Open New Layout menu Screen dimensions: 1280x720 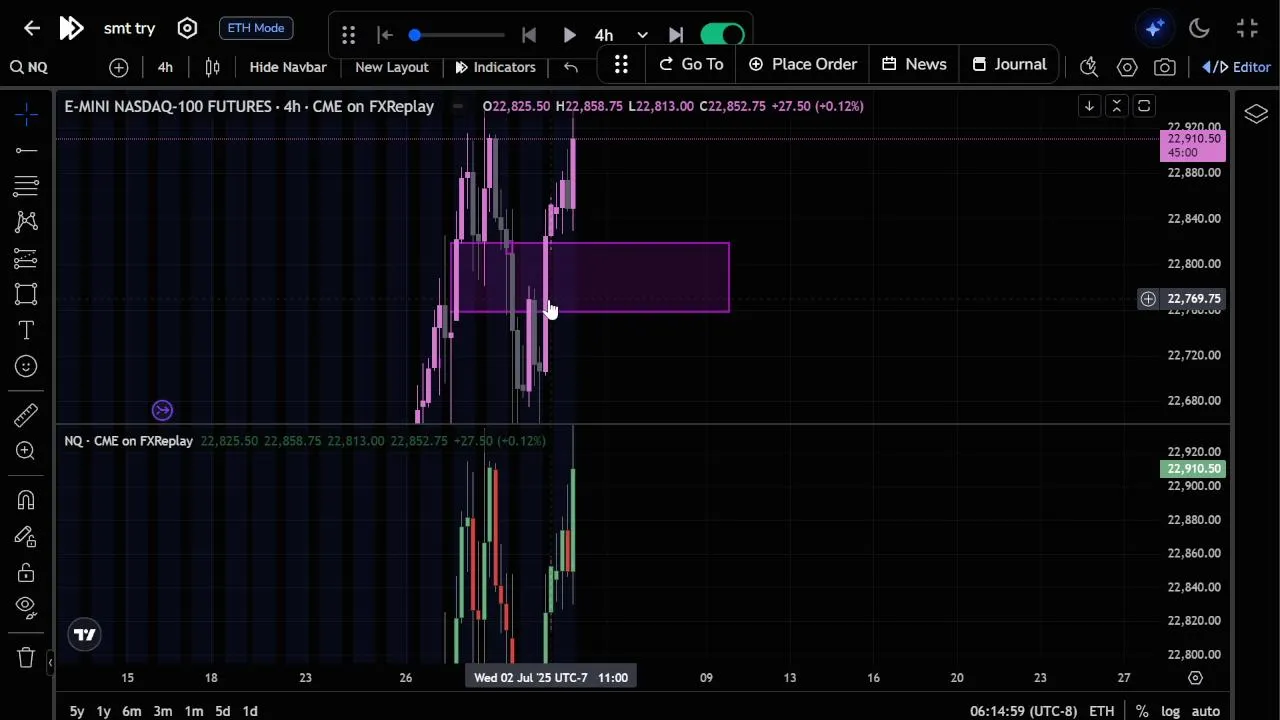click(x=392, y=67)
